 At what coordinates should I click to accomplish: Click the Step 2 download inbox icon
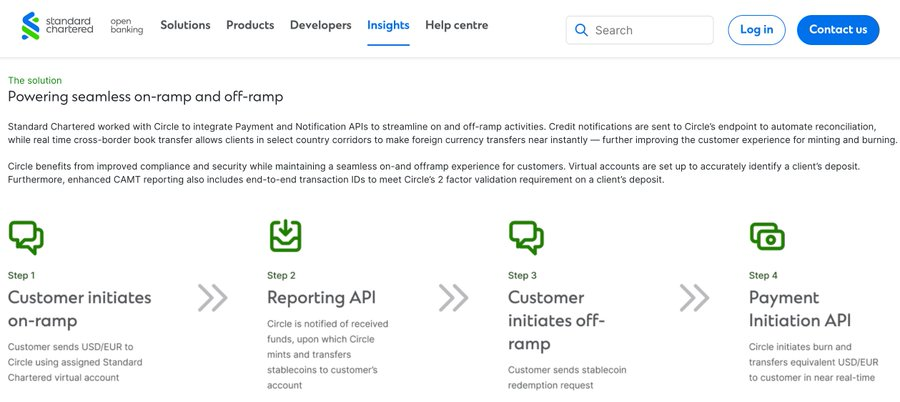[x=285, y=235]
